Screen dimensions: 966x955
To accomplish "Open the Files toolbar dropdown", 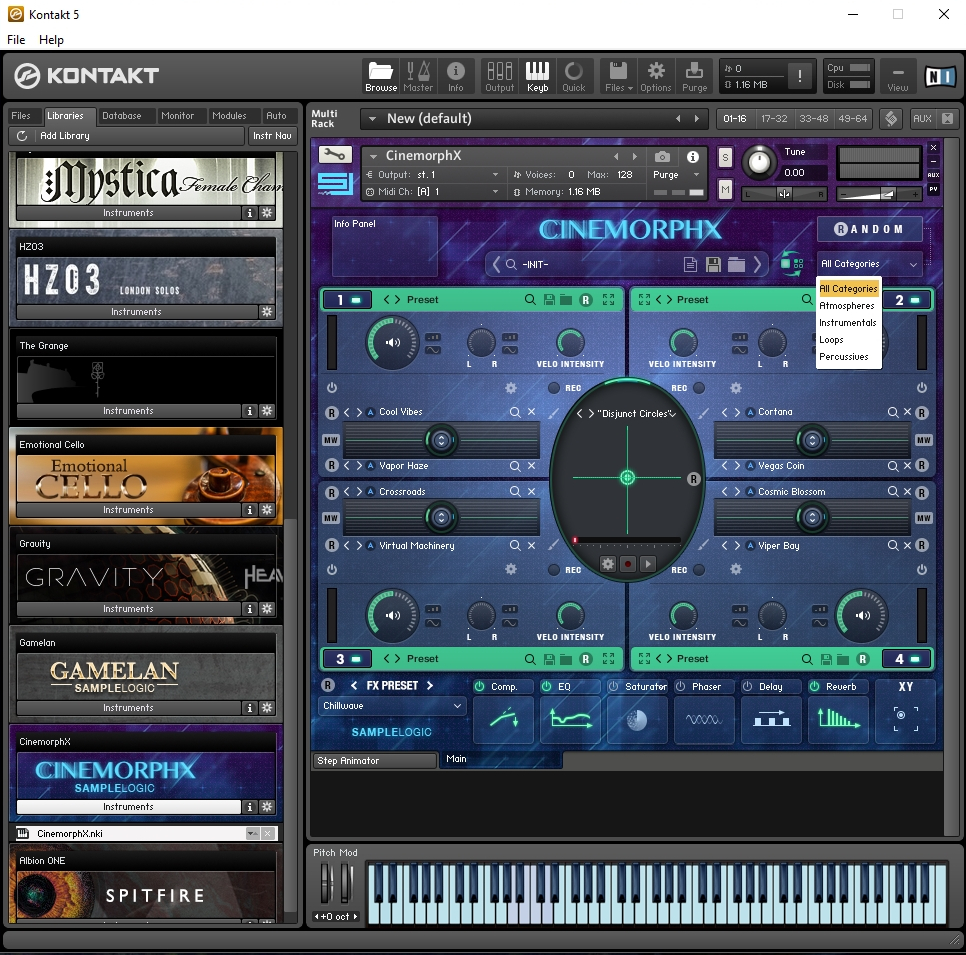I will point(618,76).
